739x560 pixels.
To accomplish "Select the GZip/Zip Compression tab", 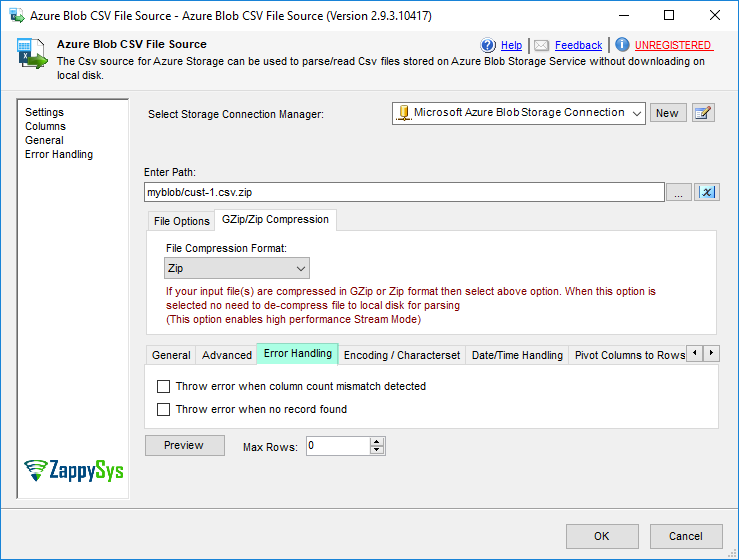I will [x=275, y=220].
